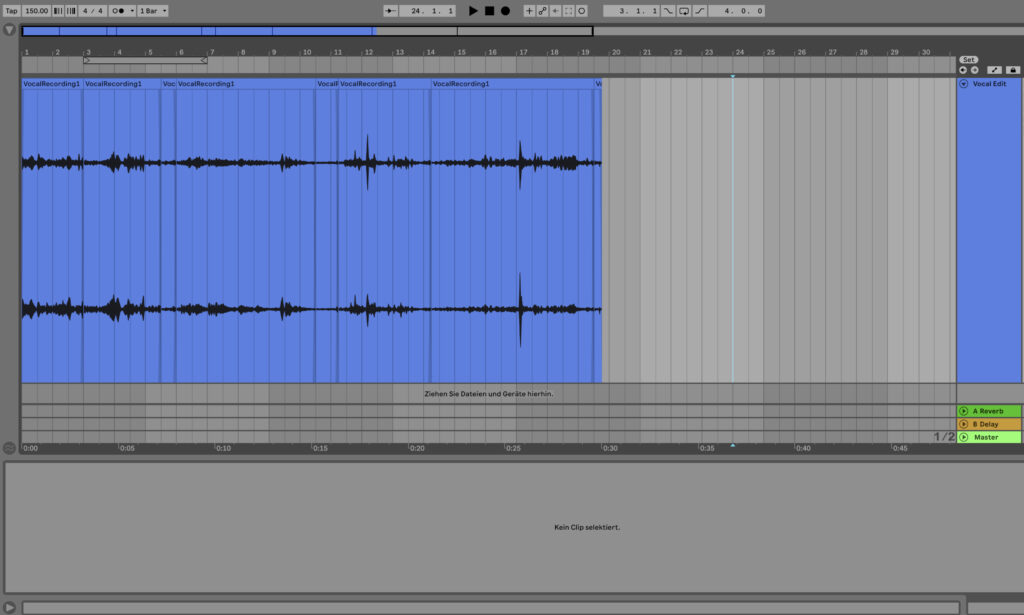Toggle the browser show/hide triangle button
The image size is (1024, 615).
coord(9,30)
